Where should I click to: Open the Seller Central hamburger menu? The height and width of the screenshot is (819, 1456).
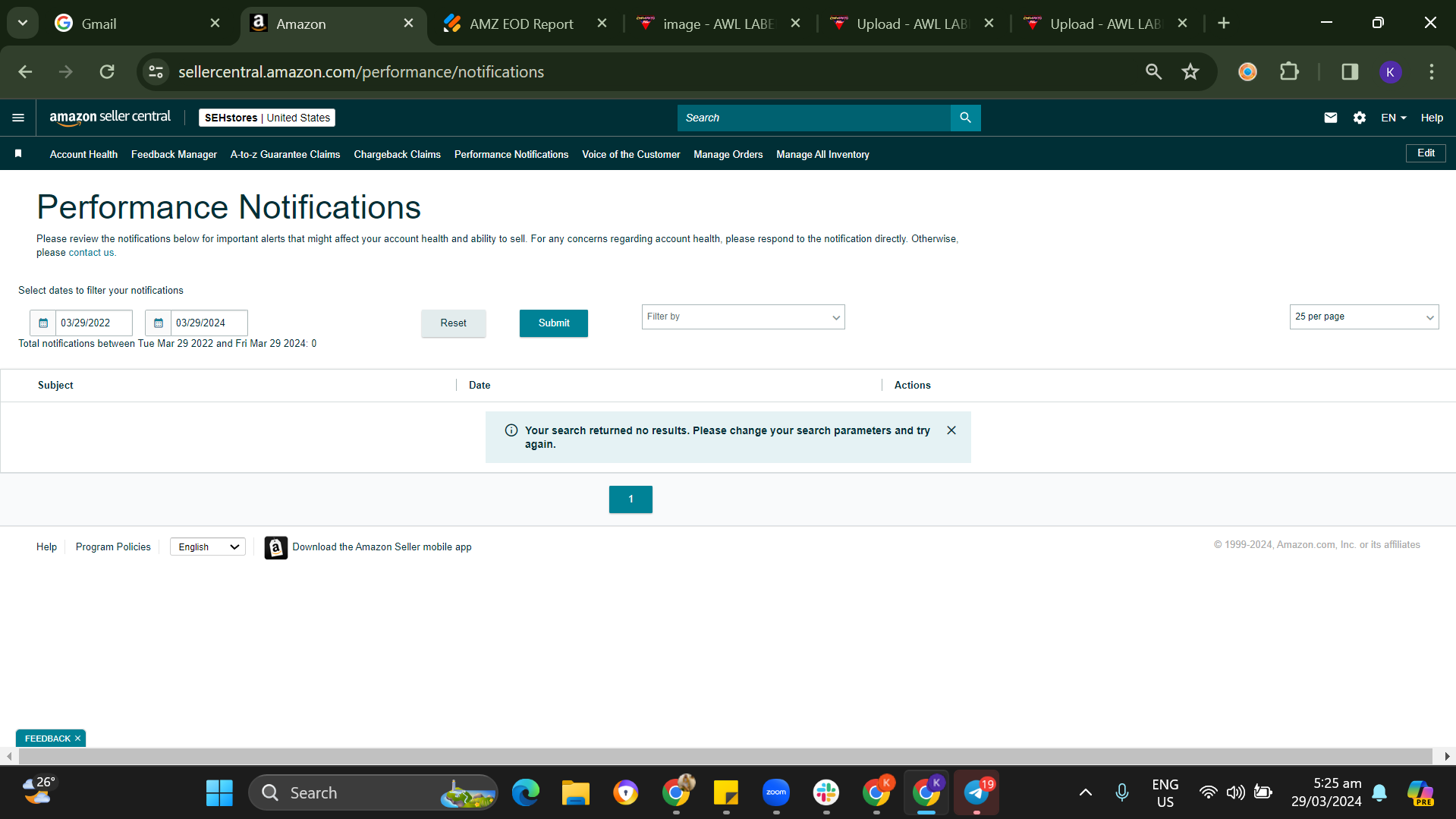click(18, 118)
